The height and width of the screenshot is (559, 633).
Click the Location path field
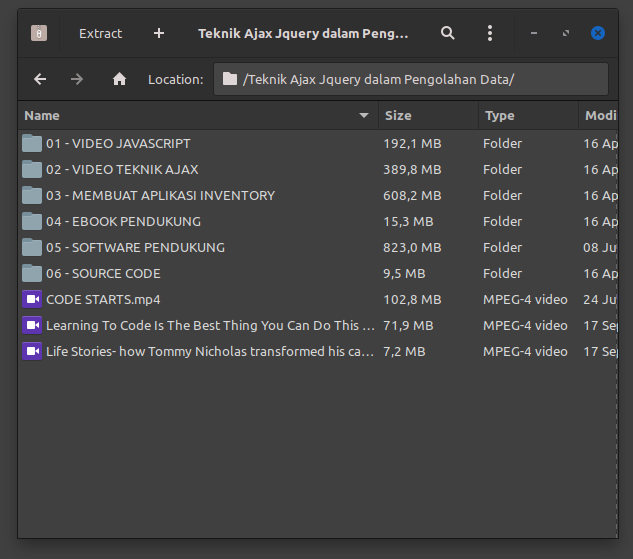pyautogui.click(x=411, y=79)
